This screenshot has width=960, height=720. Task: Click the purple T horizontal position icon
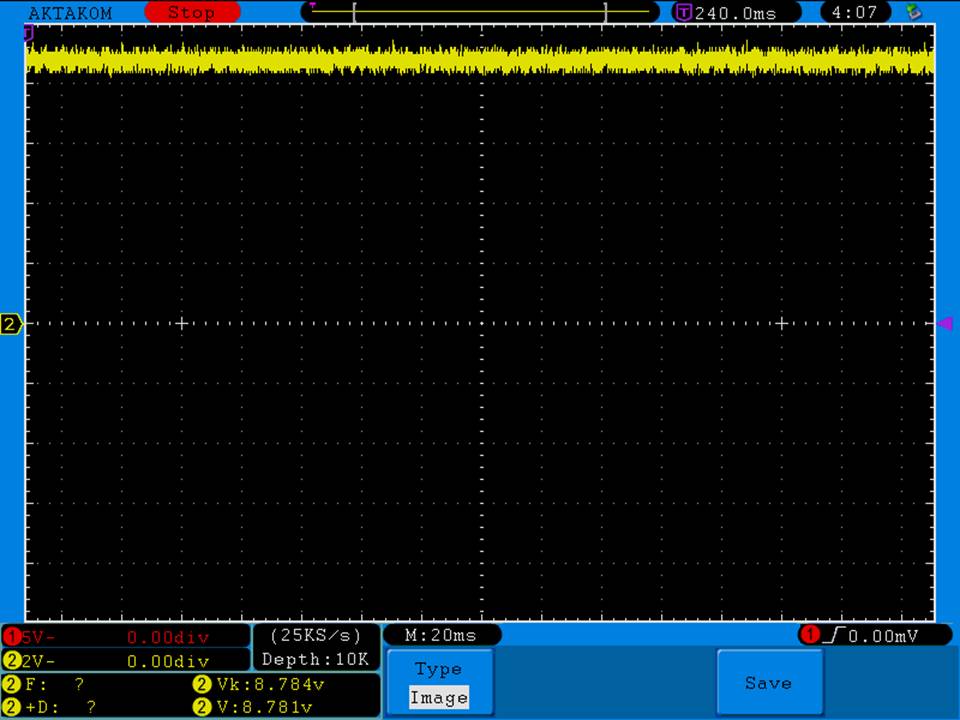click(x=684, y=13)
